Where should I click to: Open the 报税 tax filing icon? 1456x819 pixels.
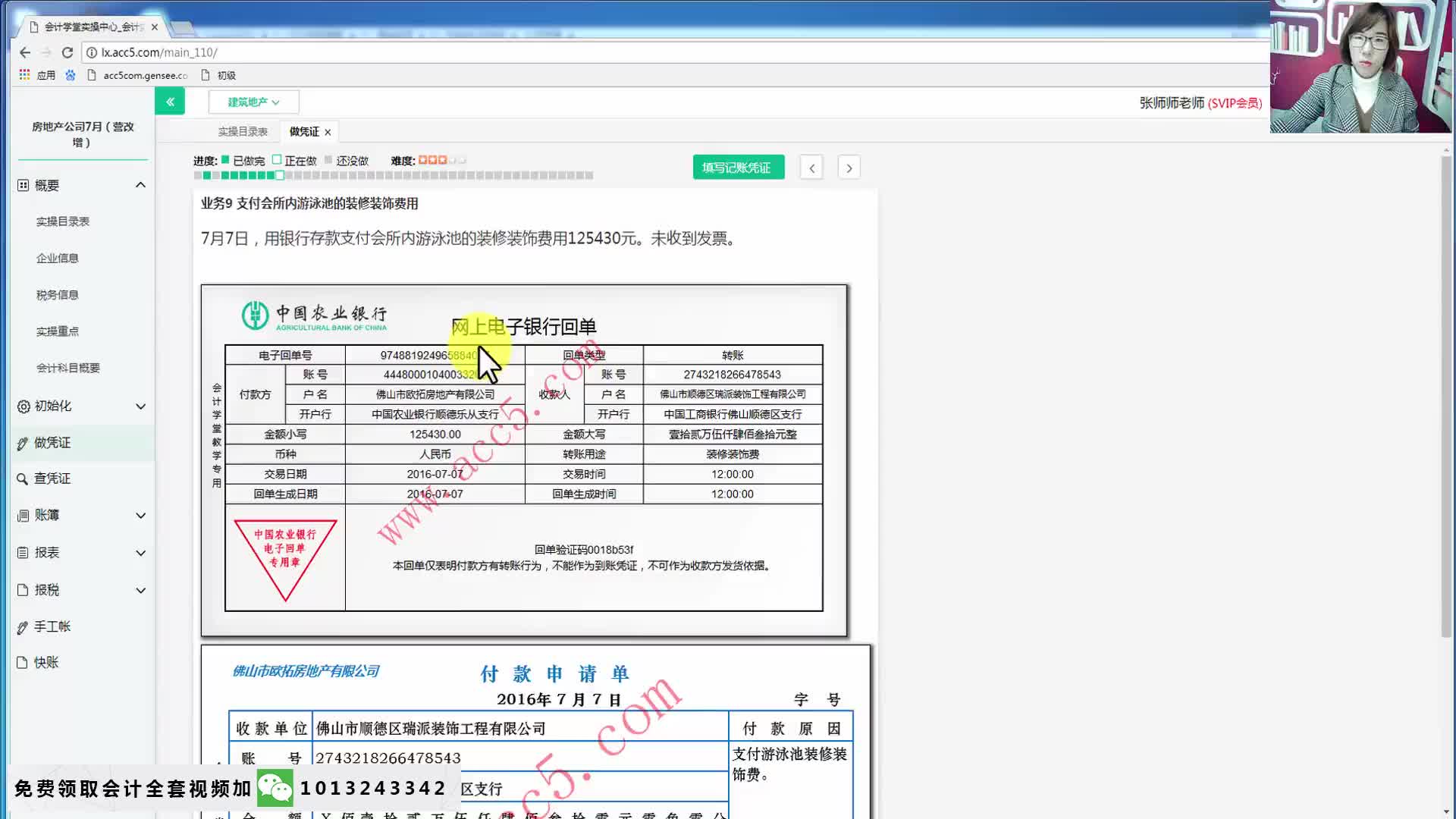click(23, 589)
